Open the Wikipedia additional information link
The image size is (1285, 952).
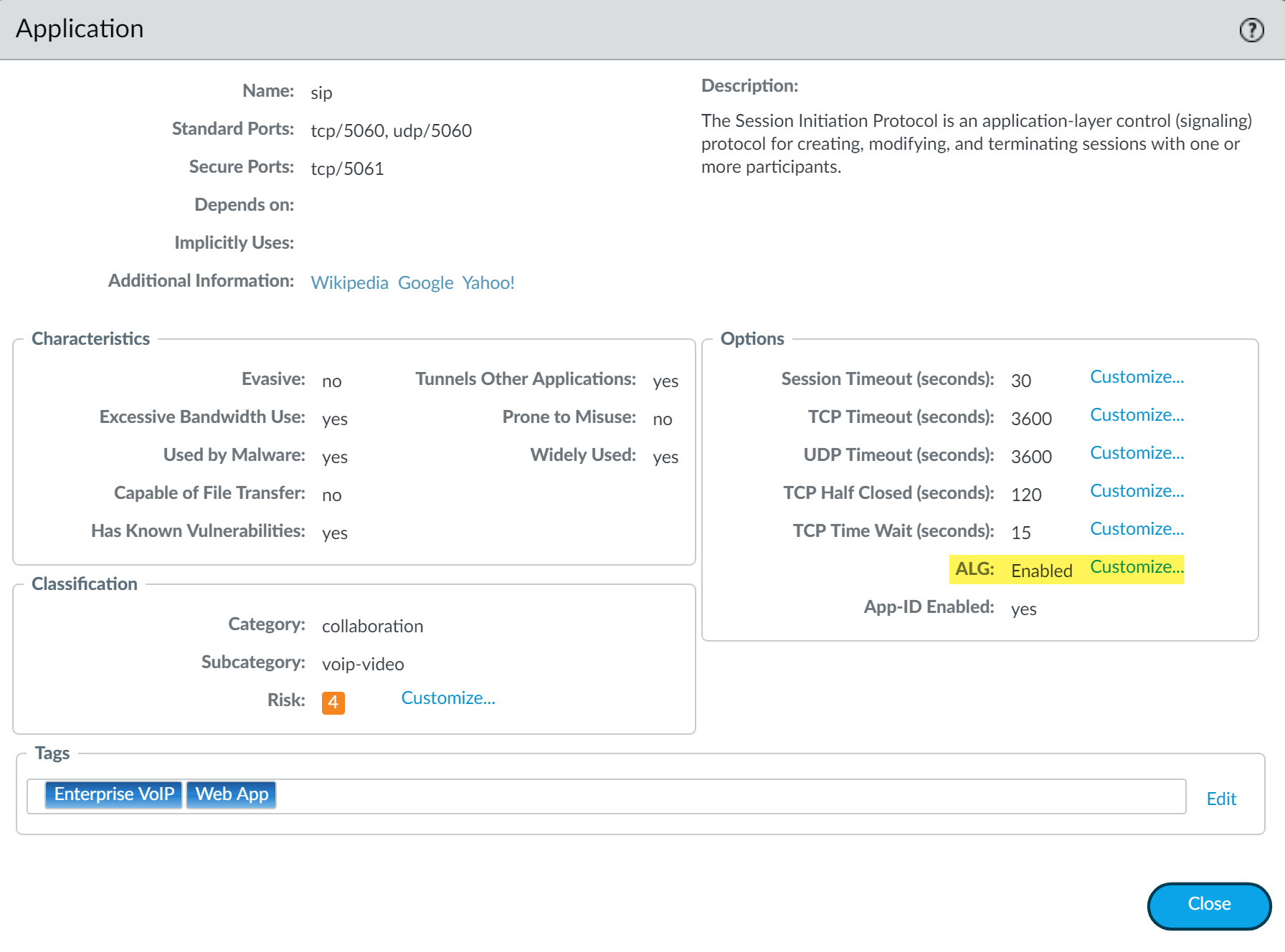349,282
